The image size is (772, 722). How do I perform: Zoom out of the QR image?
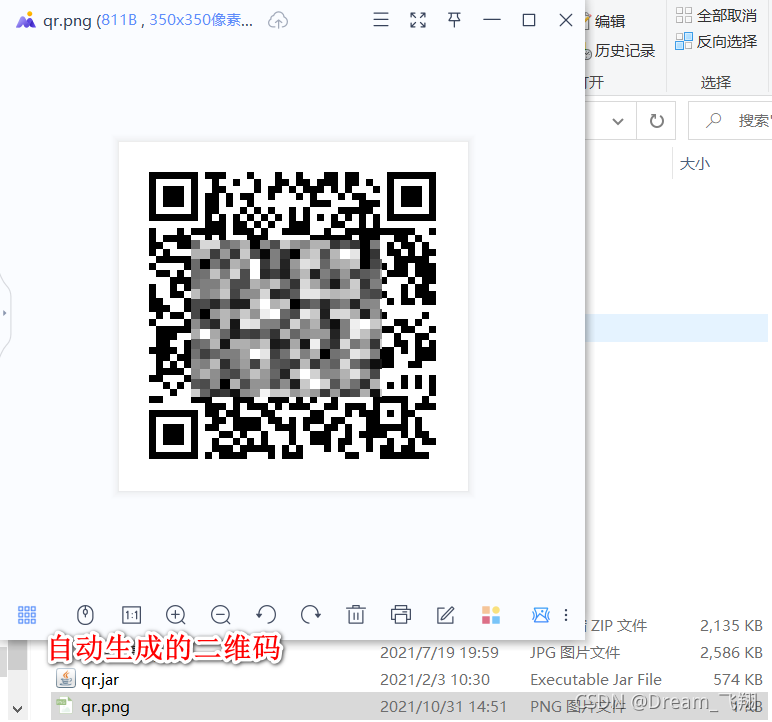click(221, 615)
